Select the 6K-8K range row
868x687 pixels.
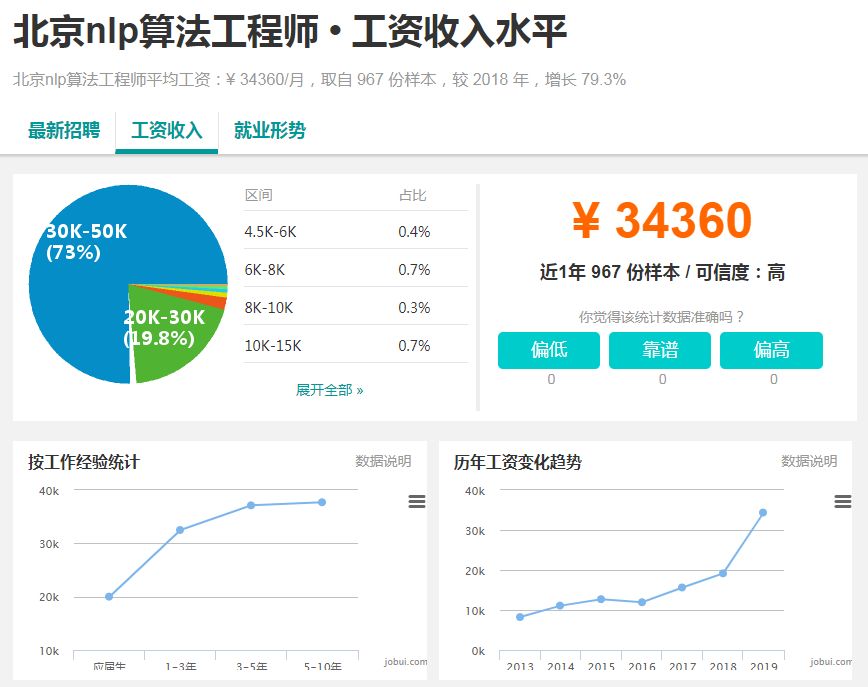356,270
